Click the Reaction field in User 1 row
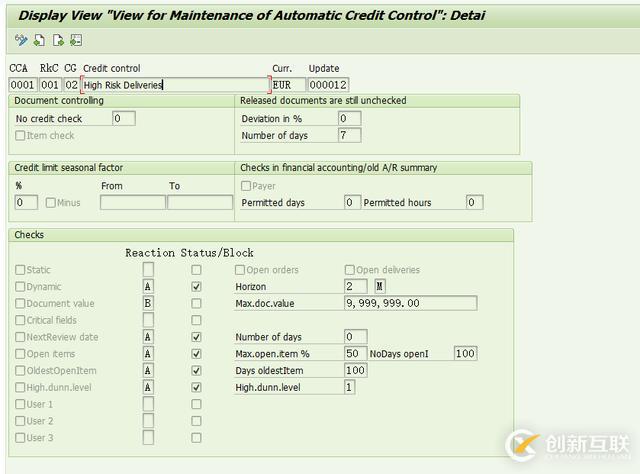640x474 pixels. pos(149,404)
